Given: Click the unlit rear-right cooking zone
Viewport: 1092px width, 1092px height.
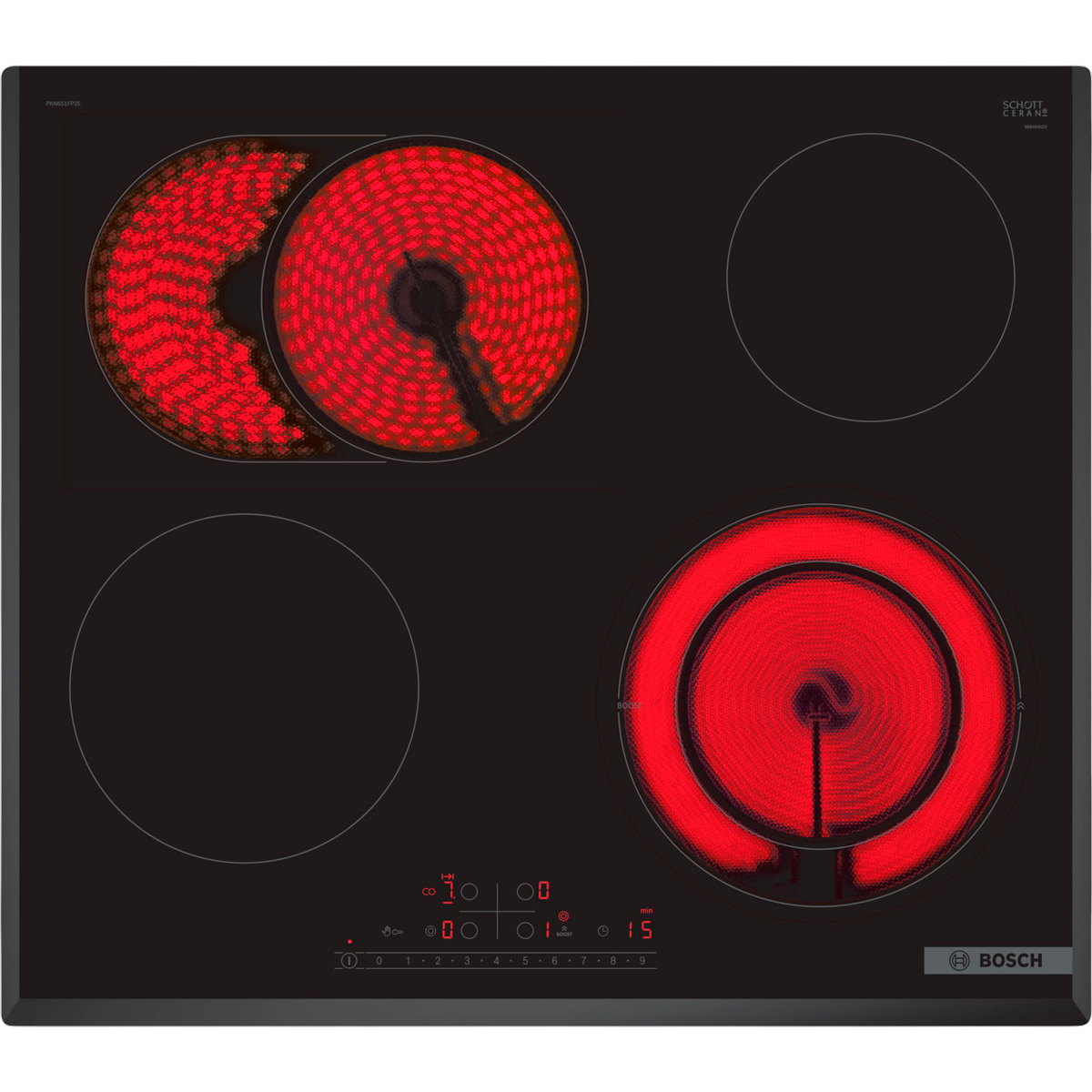Looking at the screenshot, I should coord(870,278).
